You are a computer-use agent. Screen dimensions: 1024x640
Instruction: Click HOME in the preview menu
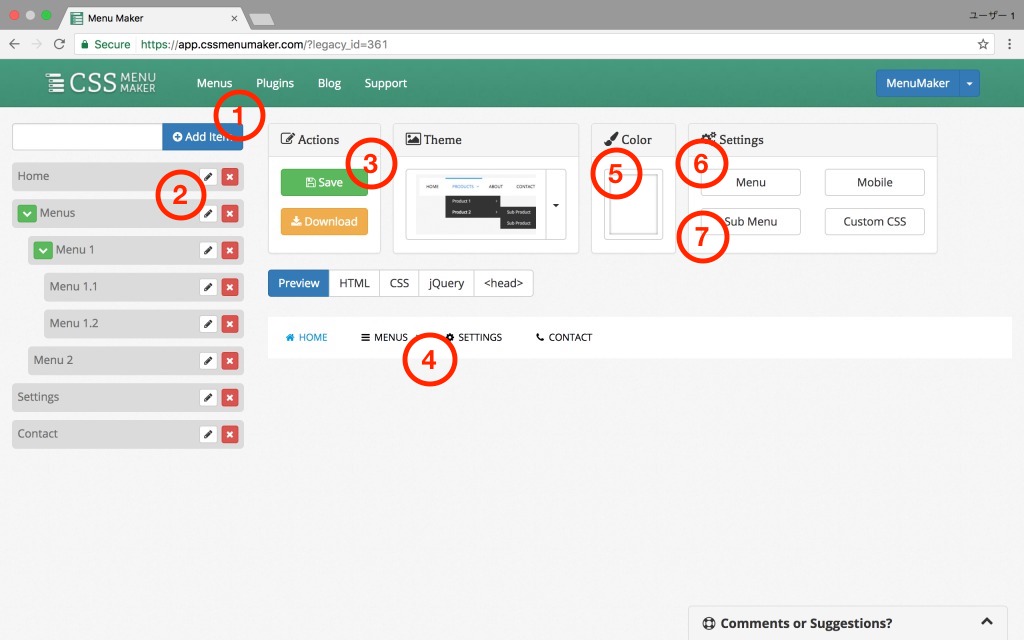pos(306,338)
